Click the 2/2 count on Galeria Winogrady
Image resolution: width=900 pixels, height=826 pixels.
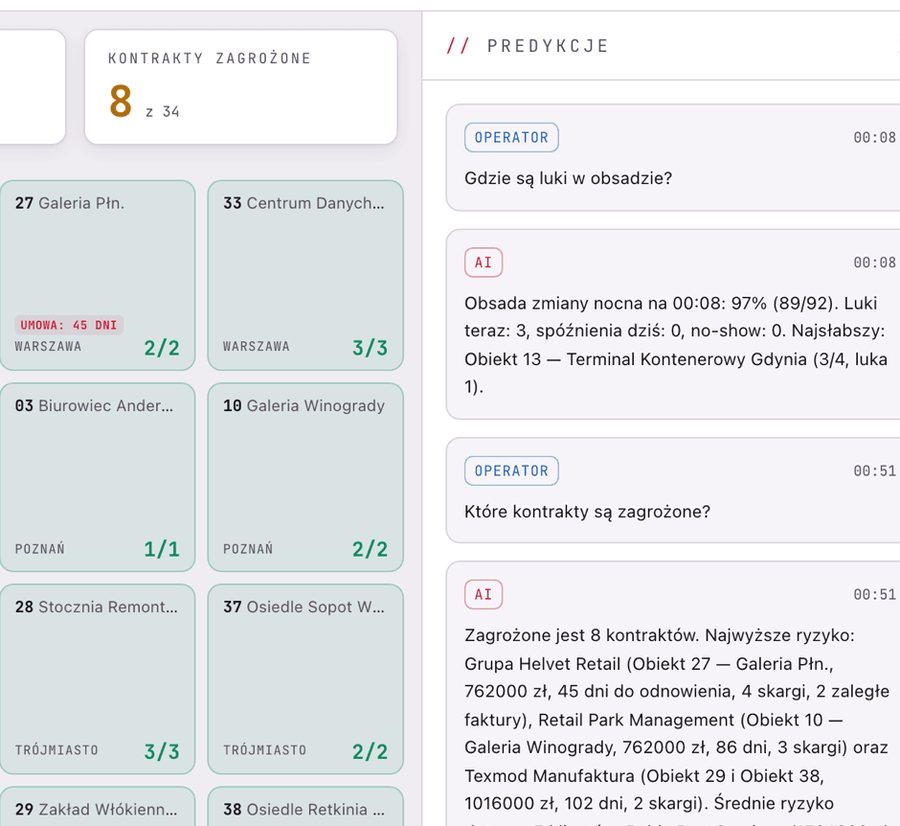[x=370, y=549]
